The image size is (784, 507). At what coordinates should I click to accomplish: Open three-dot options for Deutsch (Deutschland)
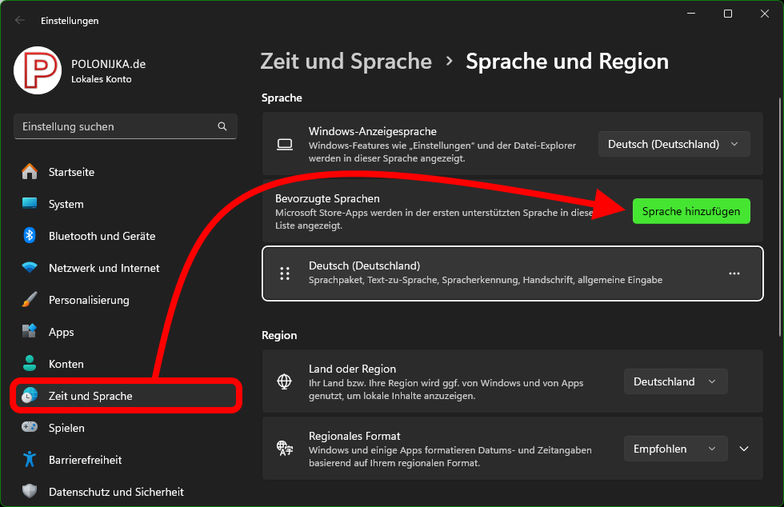[734, 273]
